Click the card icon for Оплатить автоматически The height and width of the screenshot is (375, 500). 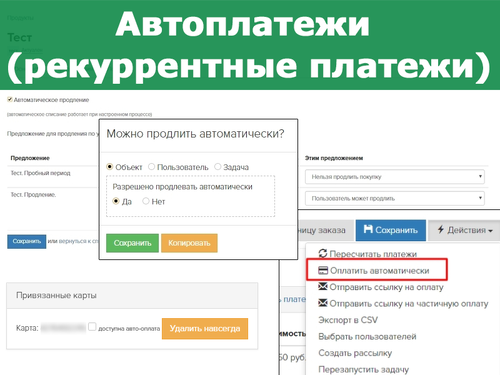click(323, 270)
